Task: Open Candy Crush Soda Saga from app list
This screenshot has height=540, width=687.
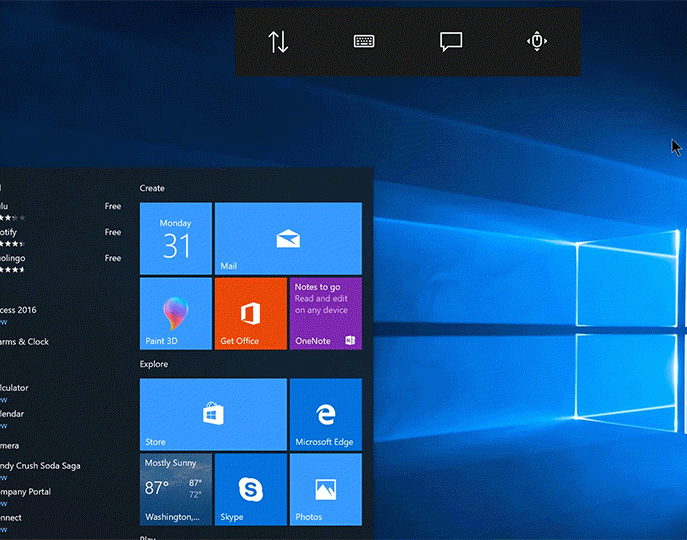Action: [x=40, y=466]
